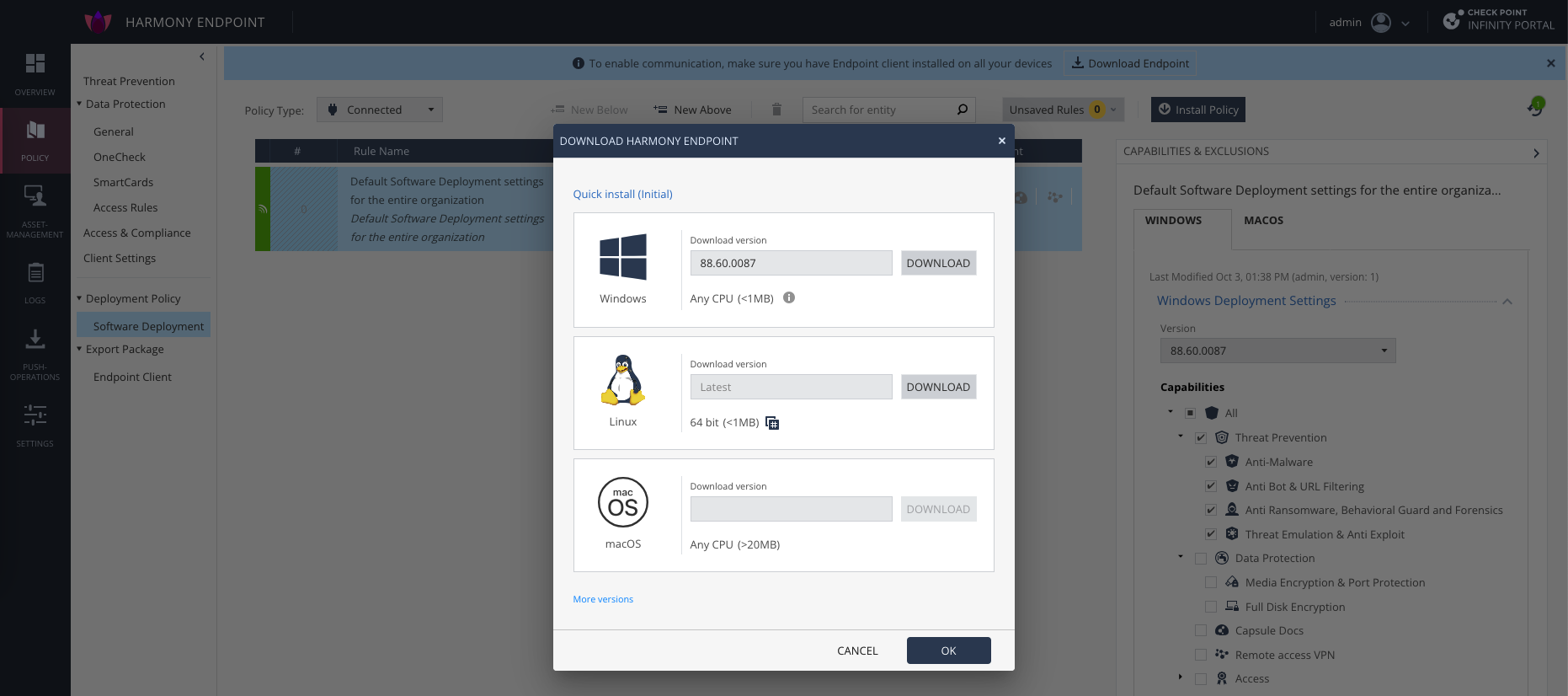The height and width of the screenshot is (696, 1568).
Task: Open the Policy Type Connected dropdown
Action: 380,110
